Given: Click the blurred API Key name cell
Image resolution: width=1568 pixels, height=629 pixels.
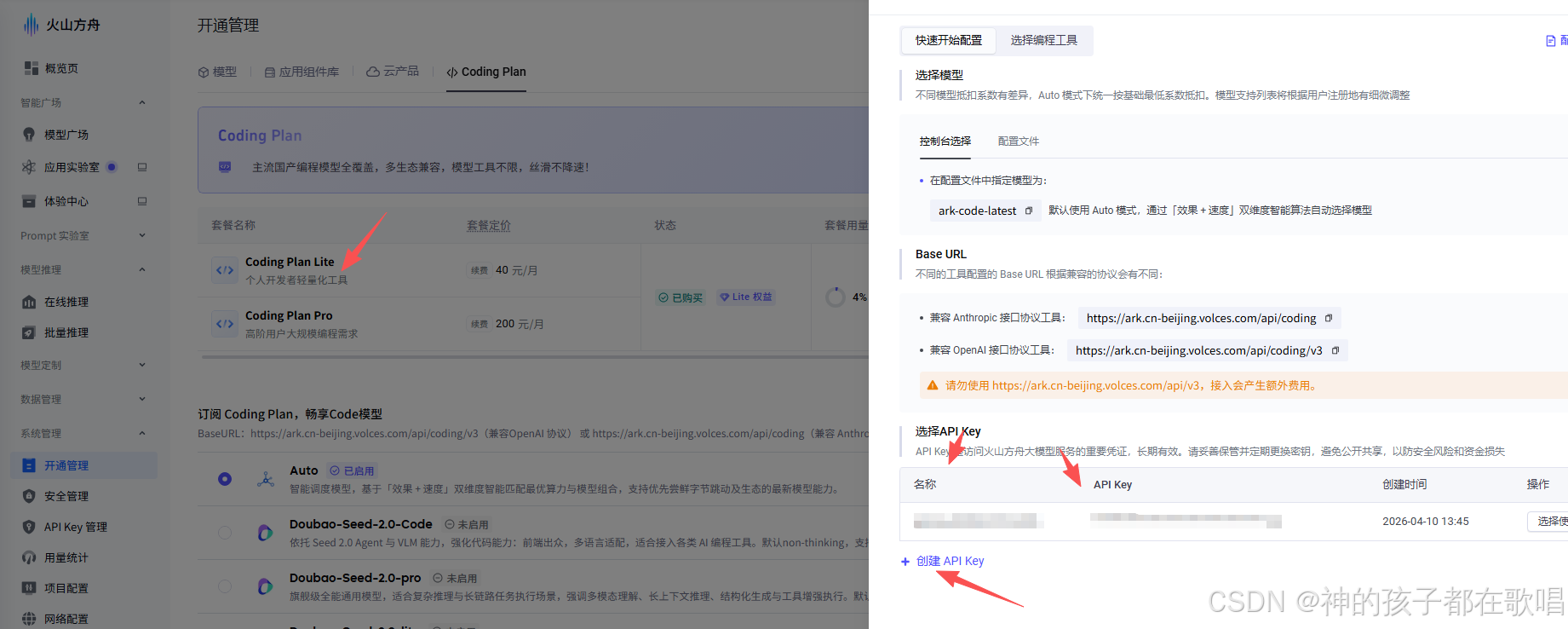Looking at the screenshot, I should click(x=977, y=520).
